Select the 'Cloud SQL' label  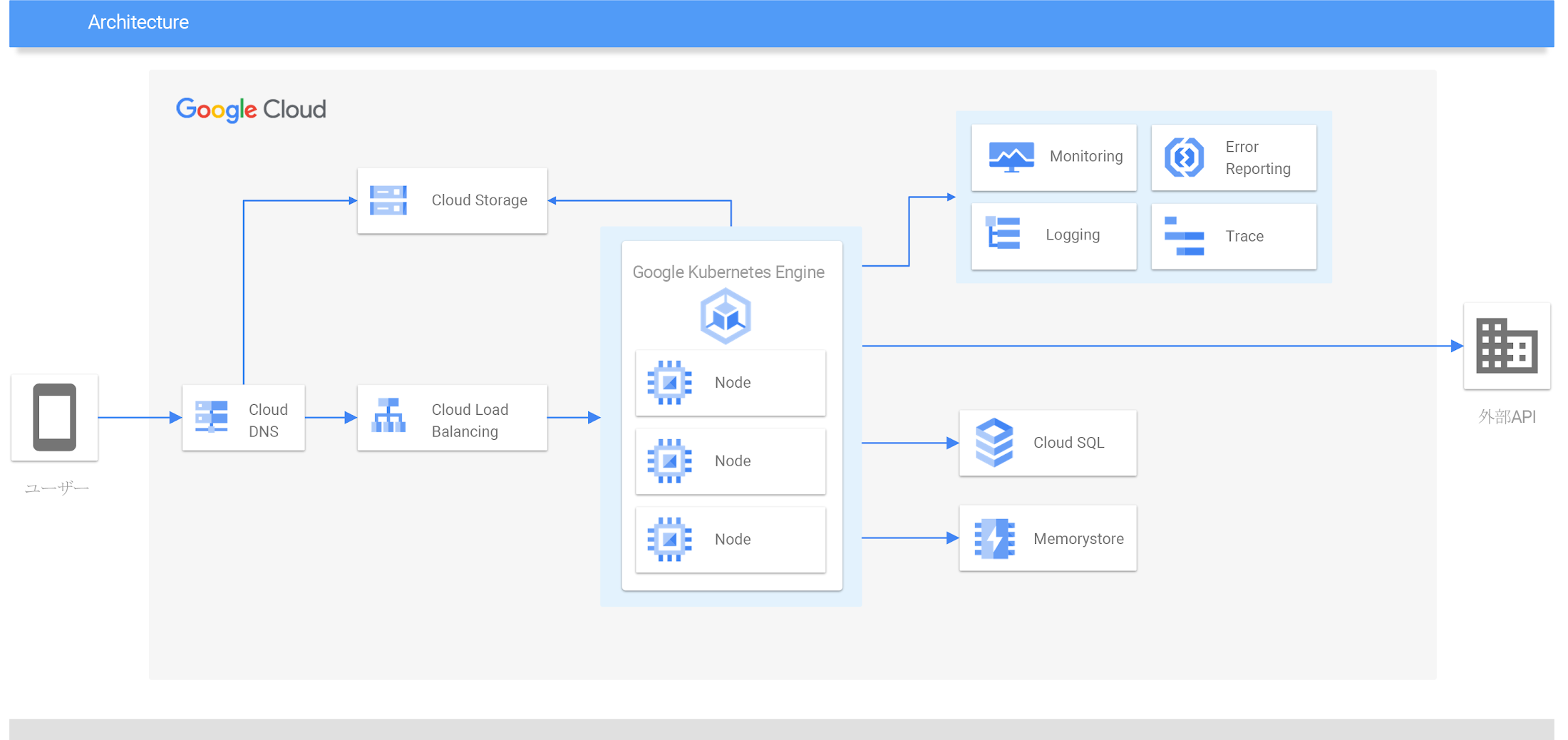pos(1068,443)
